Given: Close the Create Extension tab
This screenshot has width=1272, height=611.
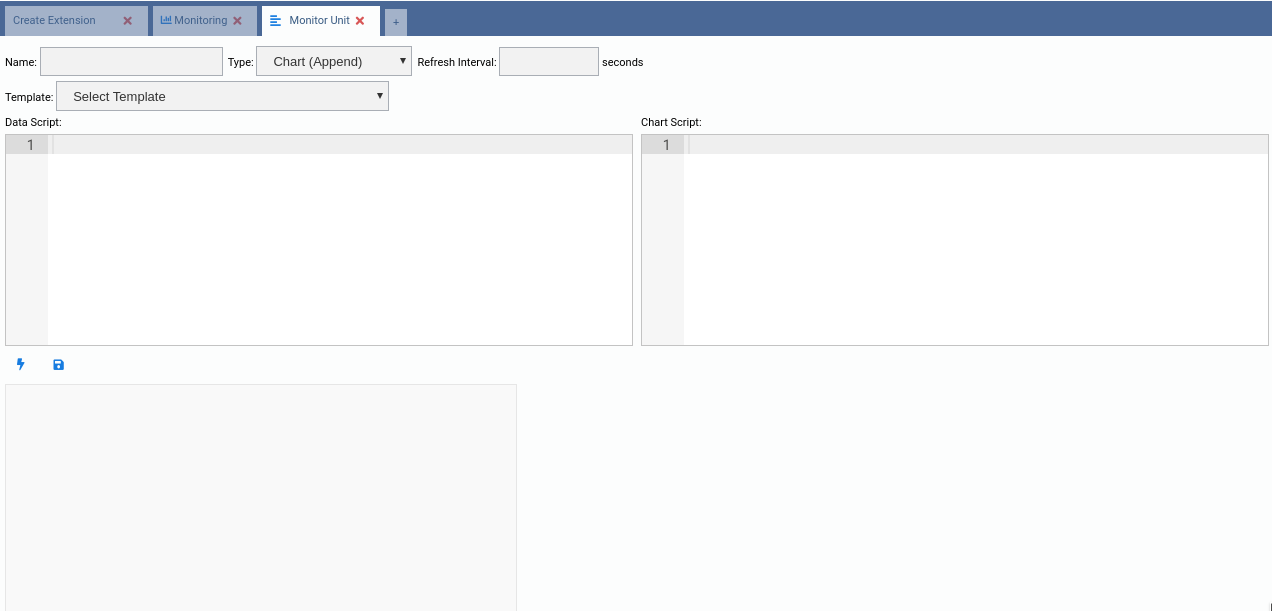Looking at the screenshot, I should point(127,21).
